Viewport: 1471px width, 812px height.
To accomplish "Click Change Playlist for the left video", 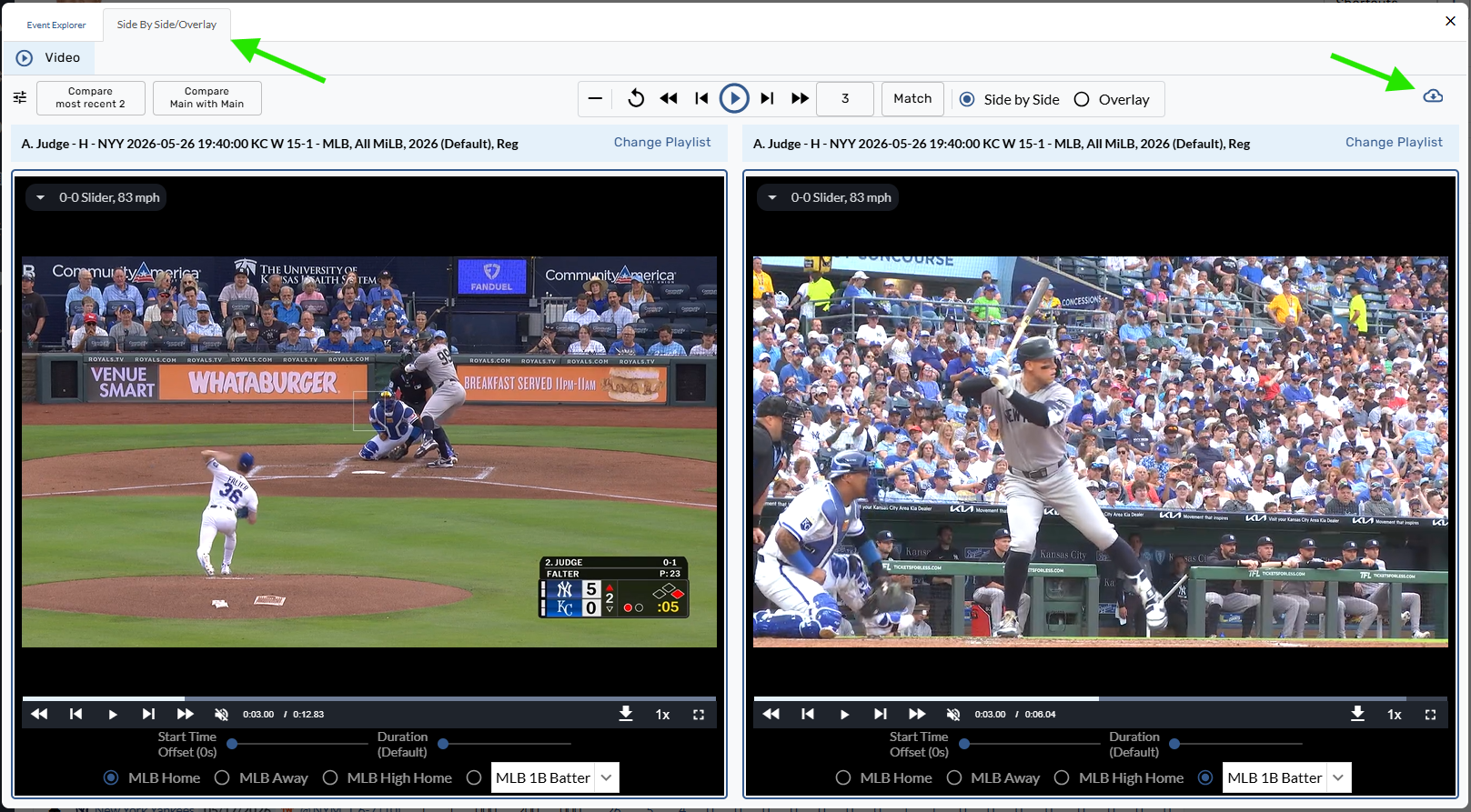I will [662, 142].
